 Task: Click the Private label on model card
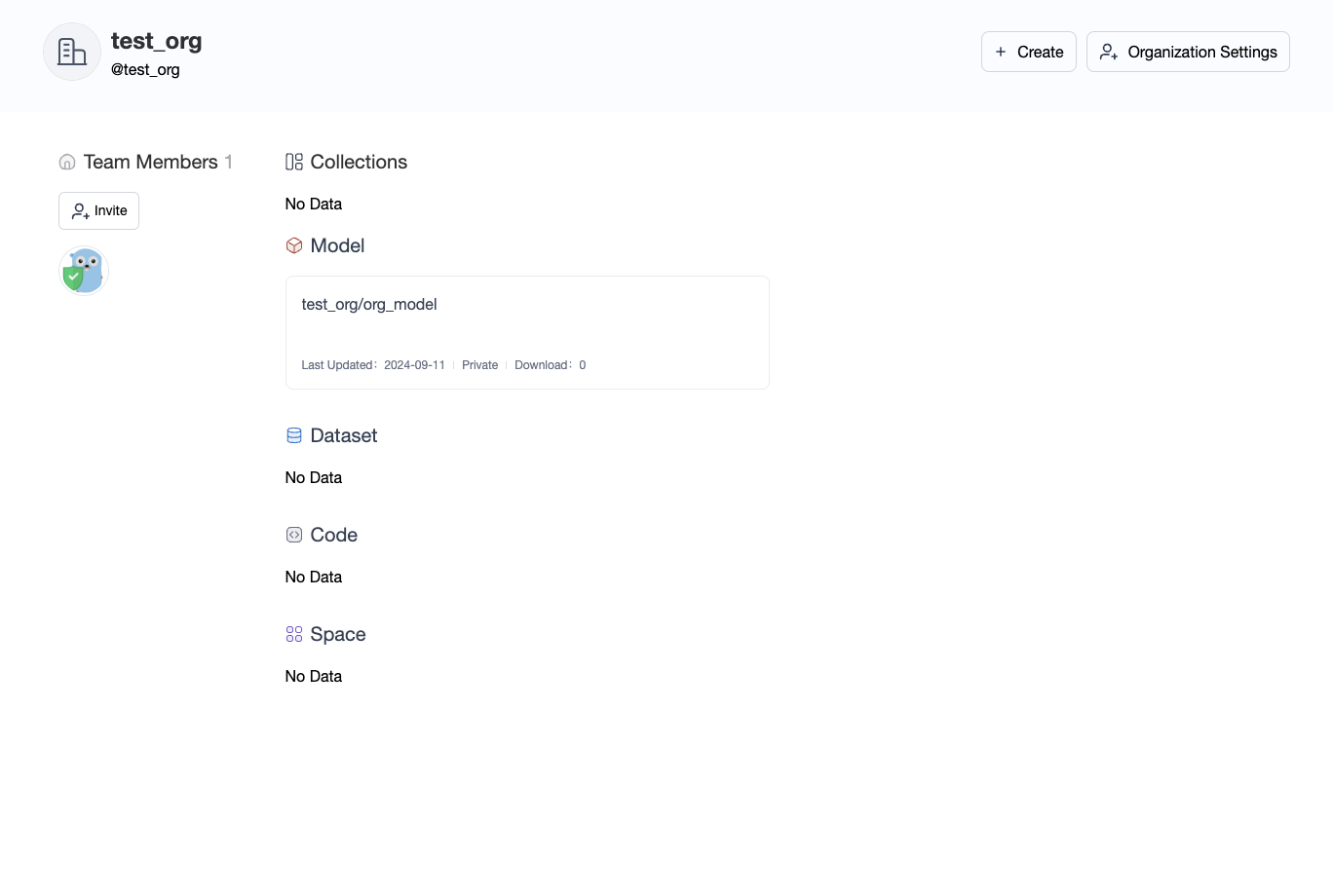click(x=479, y=365)
